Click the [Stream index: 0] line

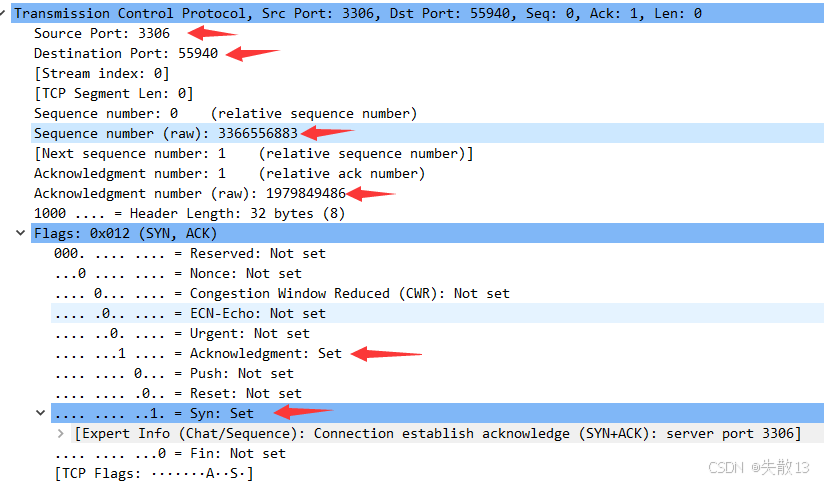pyautogui.click(x=101, y=73)
